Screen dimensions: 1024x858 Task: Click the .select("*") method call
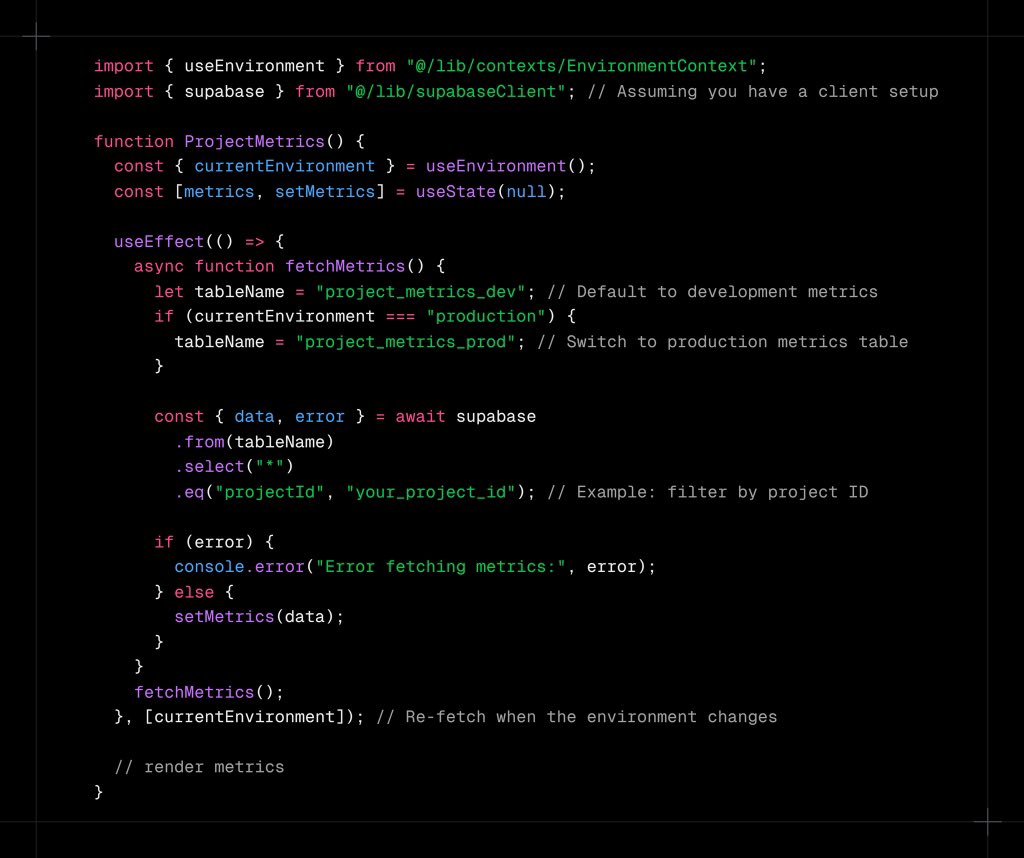[x=234, y=467]
